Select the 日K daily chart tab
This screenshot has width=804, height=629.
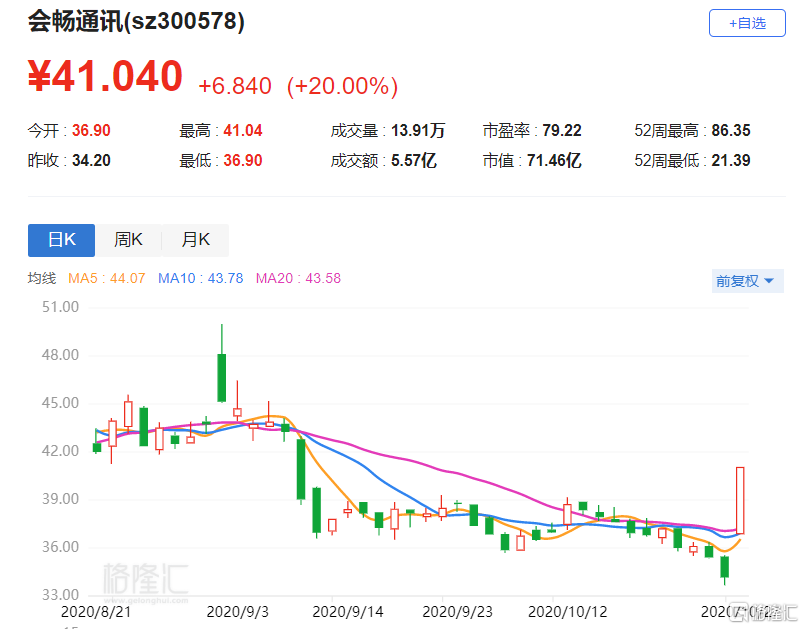[61, 240]
